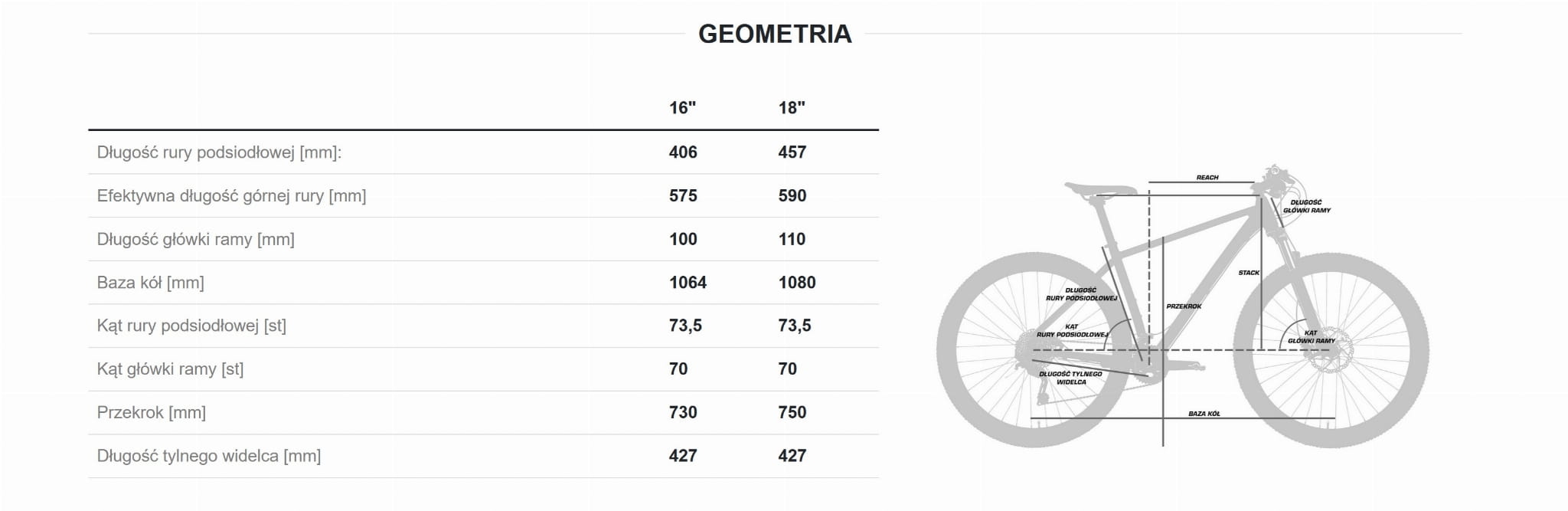The image size is (1568, 511).
Task: Click the "Baza kół [mm]" table row label
Action: (150, 283)
